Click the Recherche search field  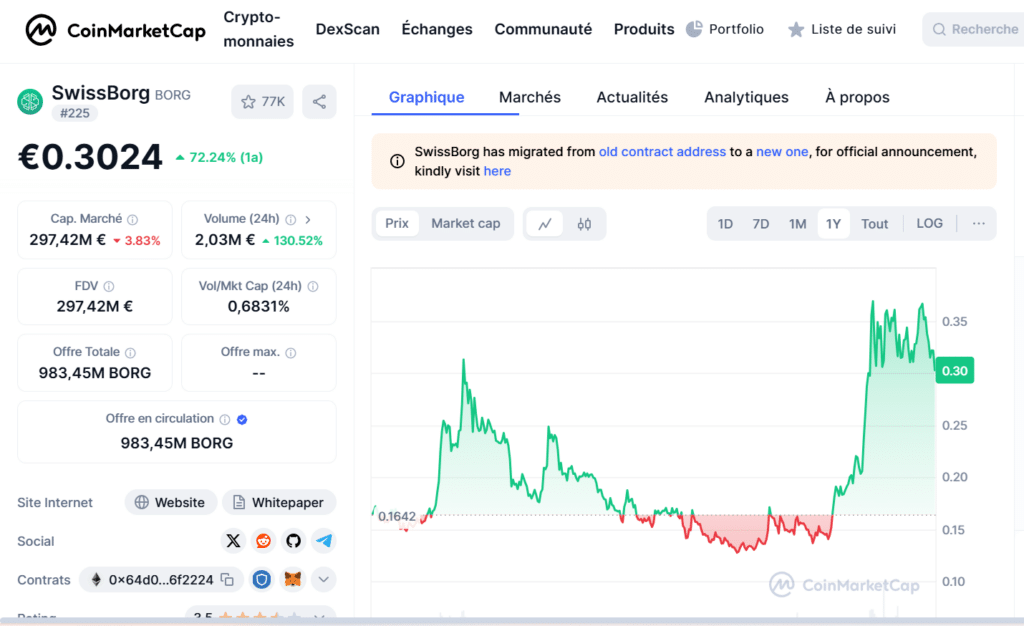[x=974, y=29]
